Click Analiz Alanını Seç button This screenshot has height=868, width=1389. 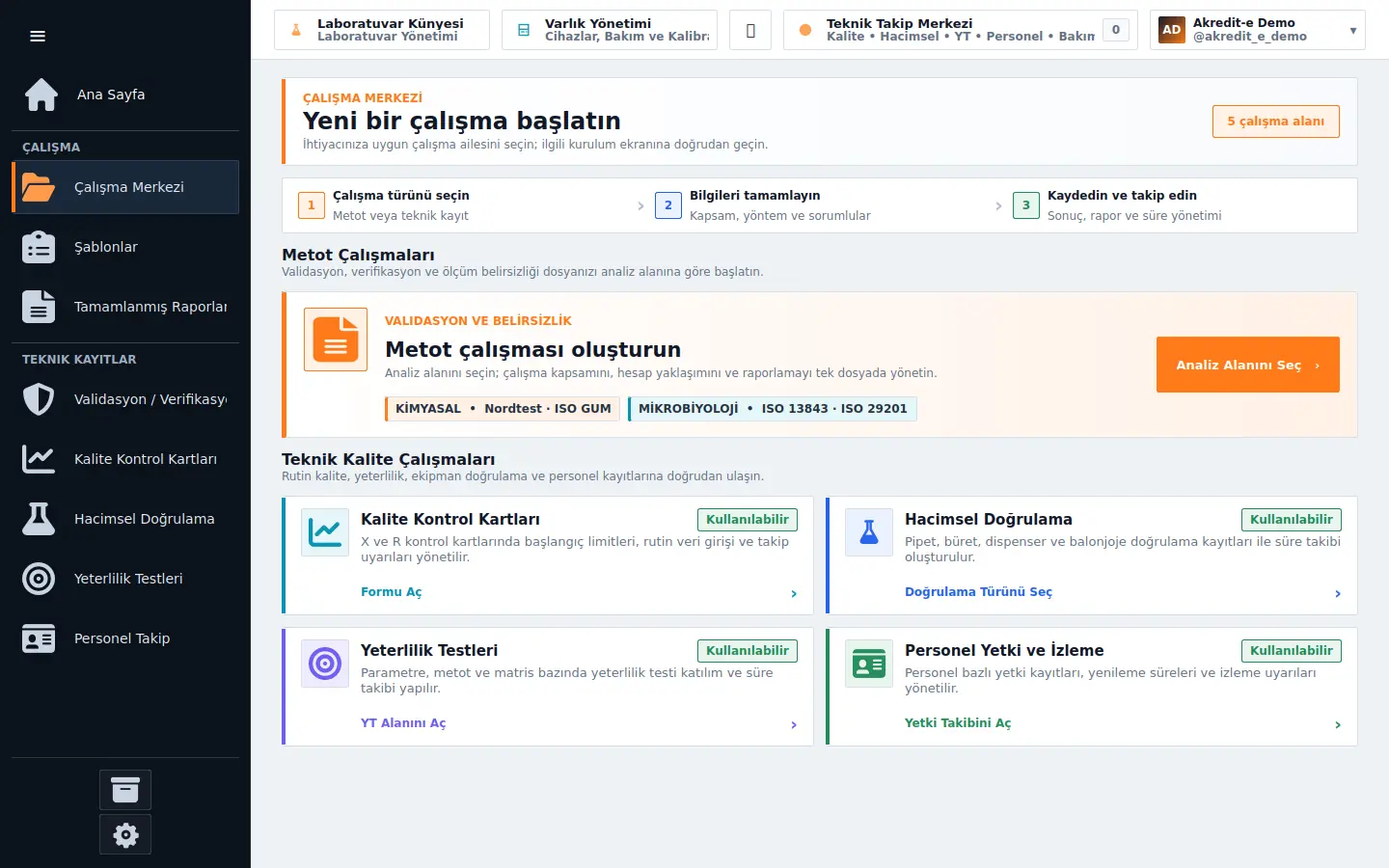(1248, 365)
